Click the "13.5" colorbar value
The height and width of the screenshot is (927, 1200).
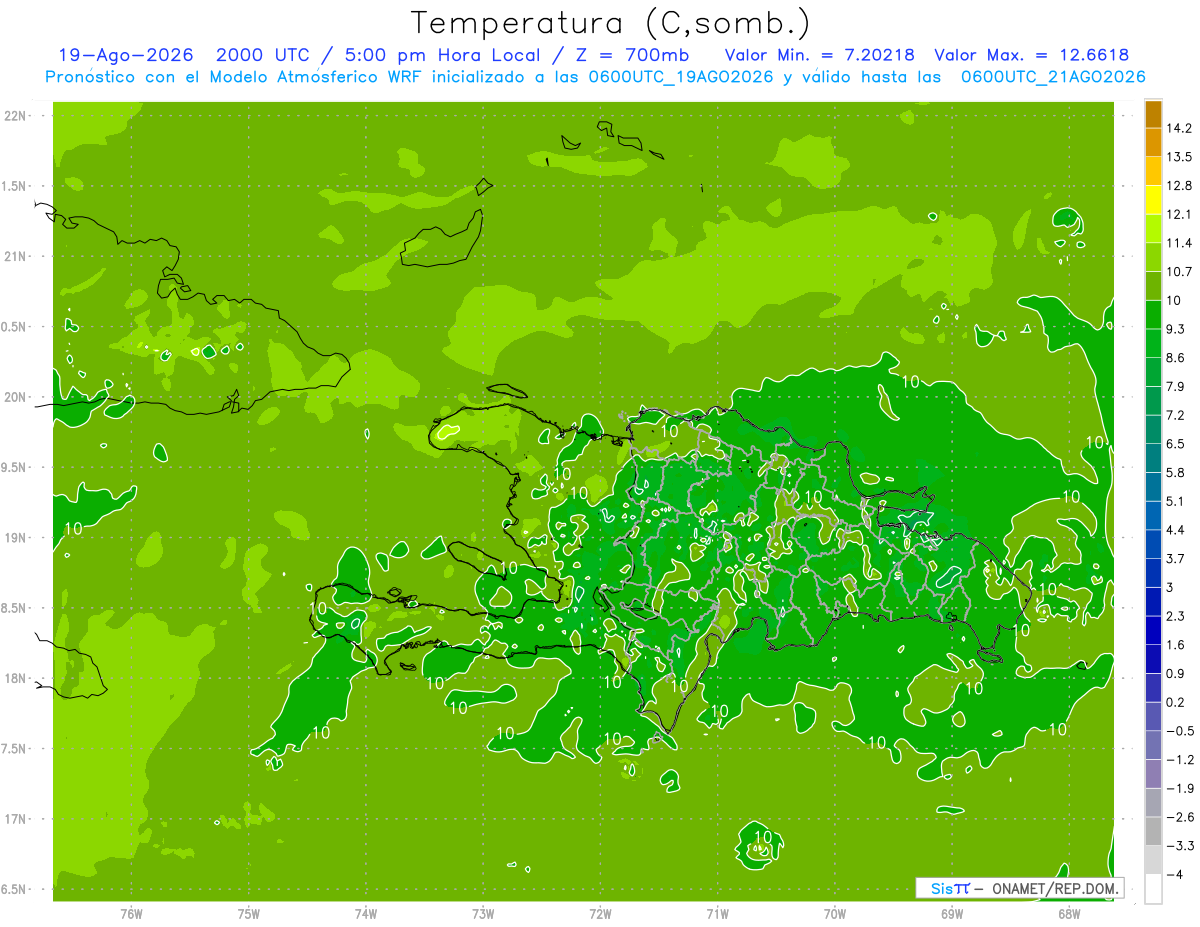[x=1181, y=157]
